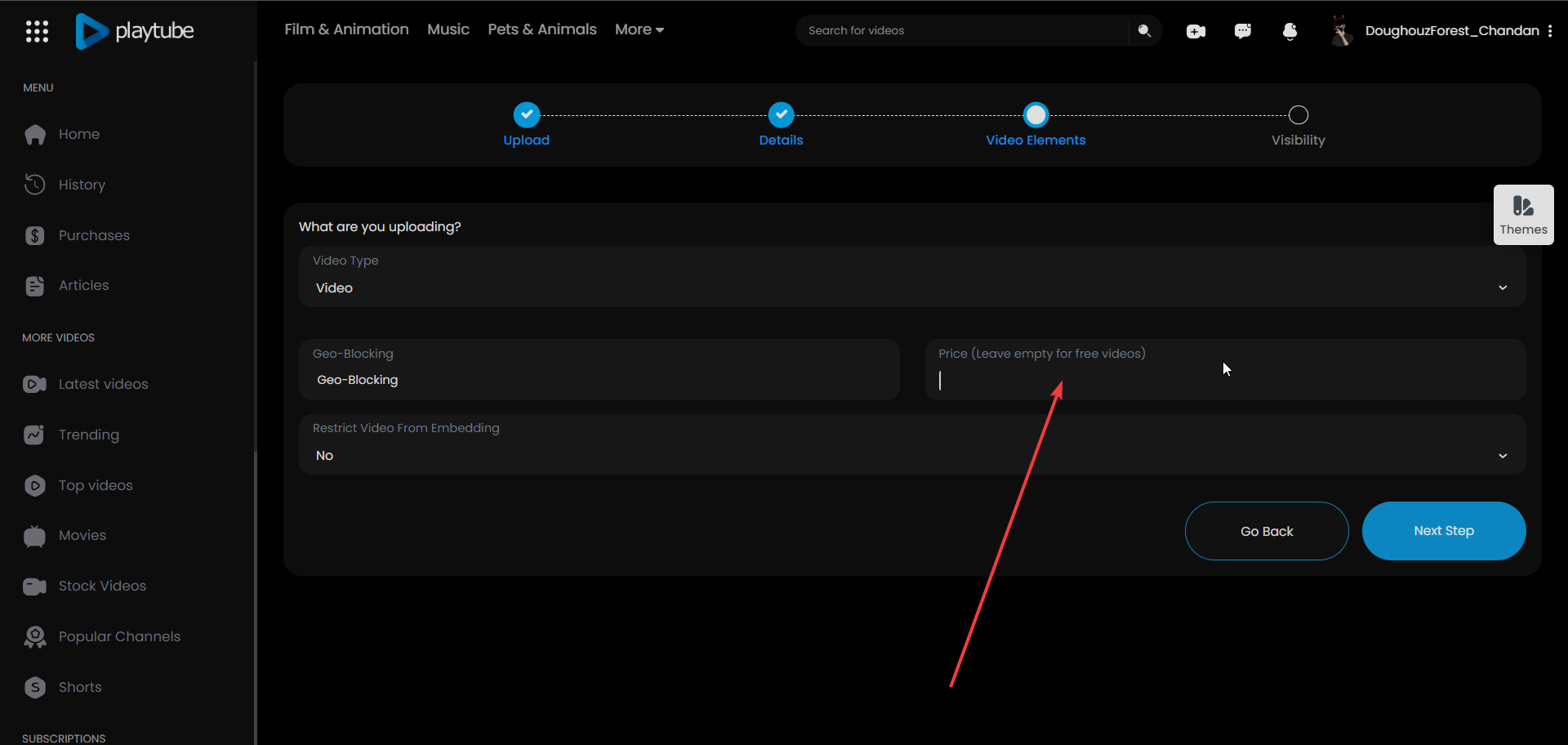Screen dimensions: 1568x745
Task: Click the Trending sidebar icon
Action: (34, 435)
